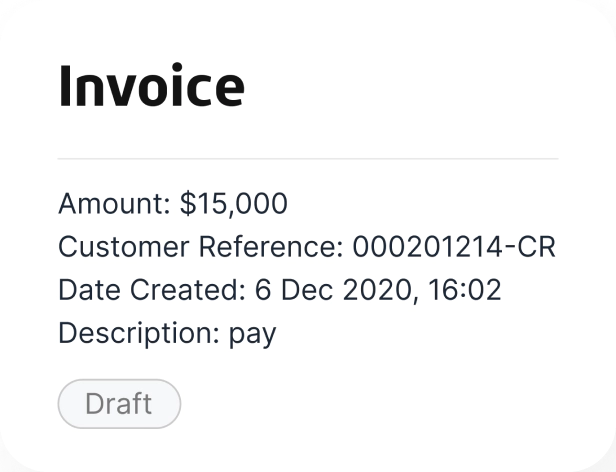Click the dollar sign in the amount
Screen dimensions: 616x472
pyautogui.click(x=188, y=204)
